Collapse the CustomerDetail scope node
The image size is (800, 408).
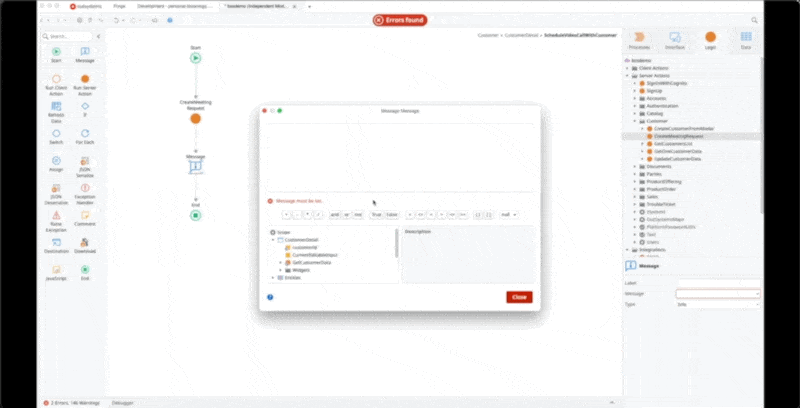[x=273, y=240]
